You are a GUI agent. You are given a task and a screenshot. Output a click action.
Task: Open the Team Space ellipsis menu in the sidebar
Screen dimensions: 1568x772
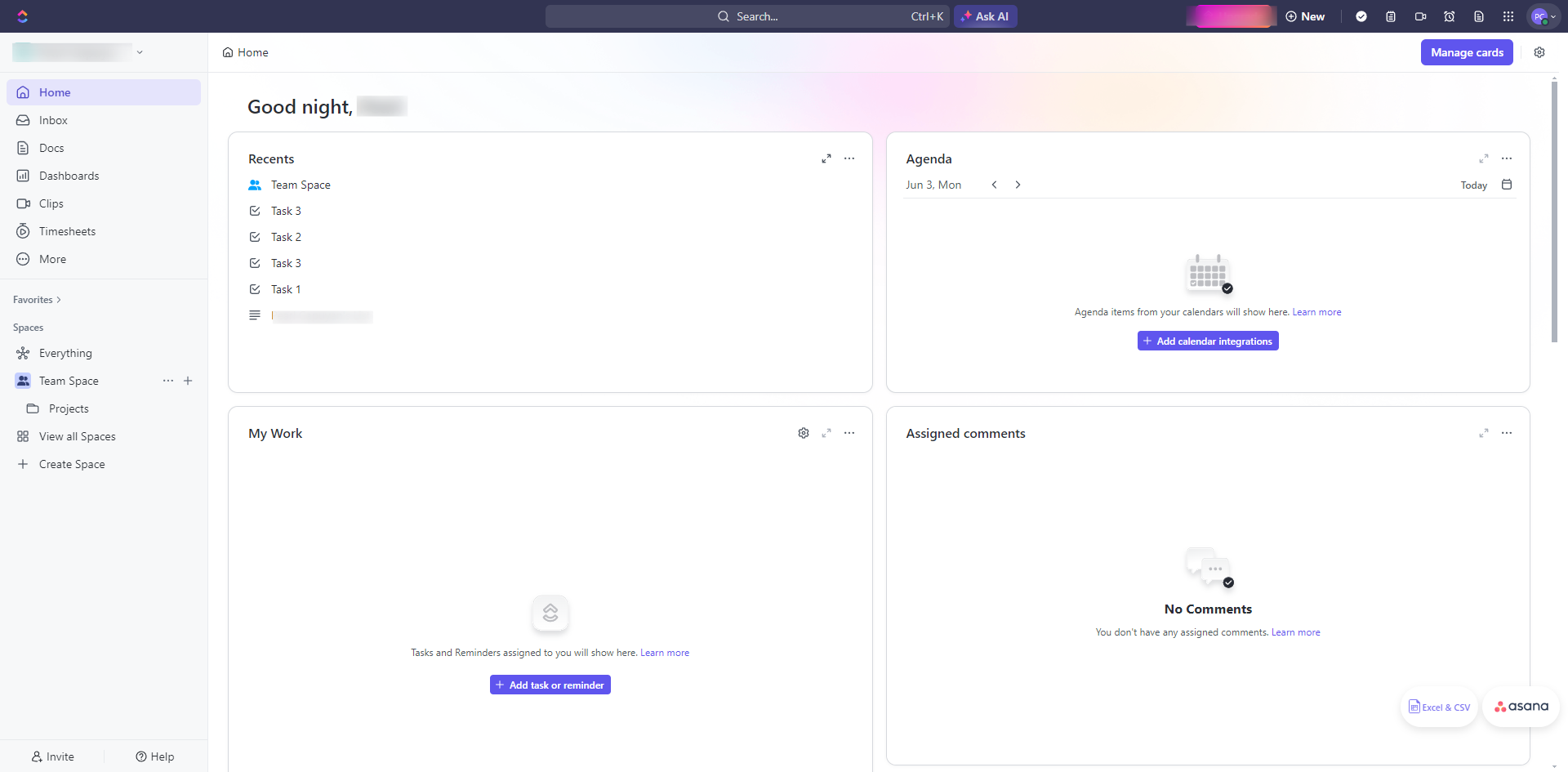168,381
